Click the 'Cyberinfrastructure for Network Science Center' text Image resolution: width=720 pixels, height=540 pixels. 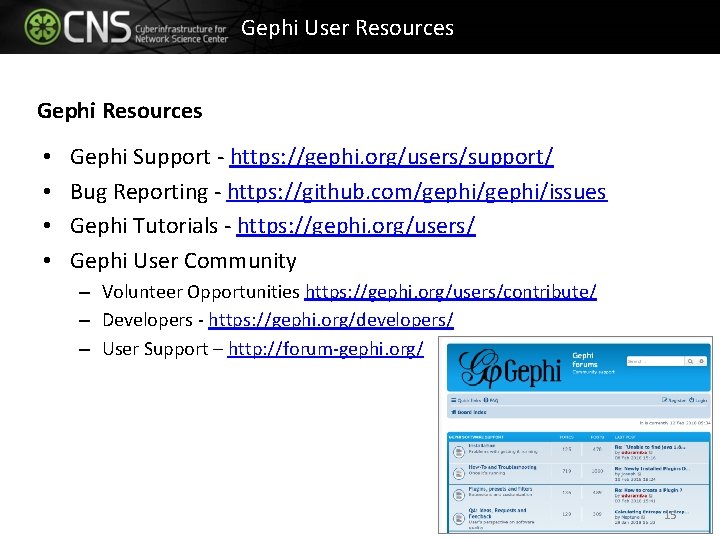181,34
